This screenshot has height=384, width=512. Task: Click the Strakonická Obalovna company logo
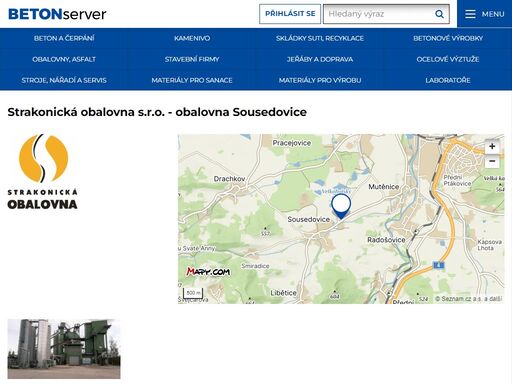[43, 172]
